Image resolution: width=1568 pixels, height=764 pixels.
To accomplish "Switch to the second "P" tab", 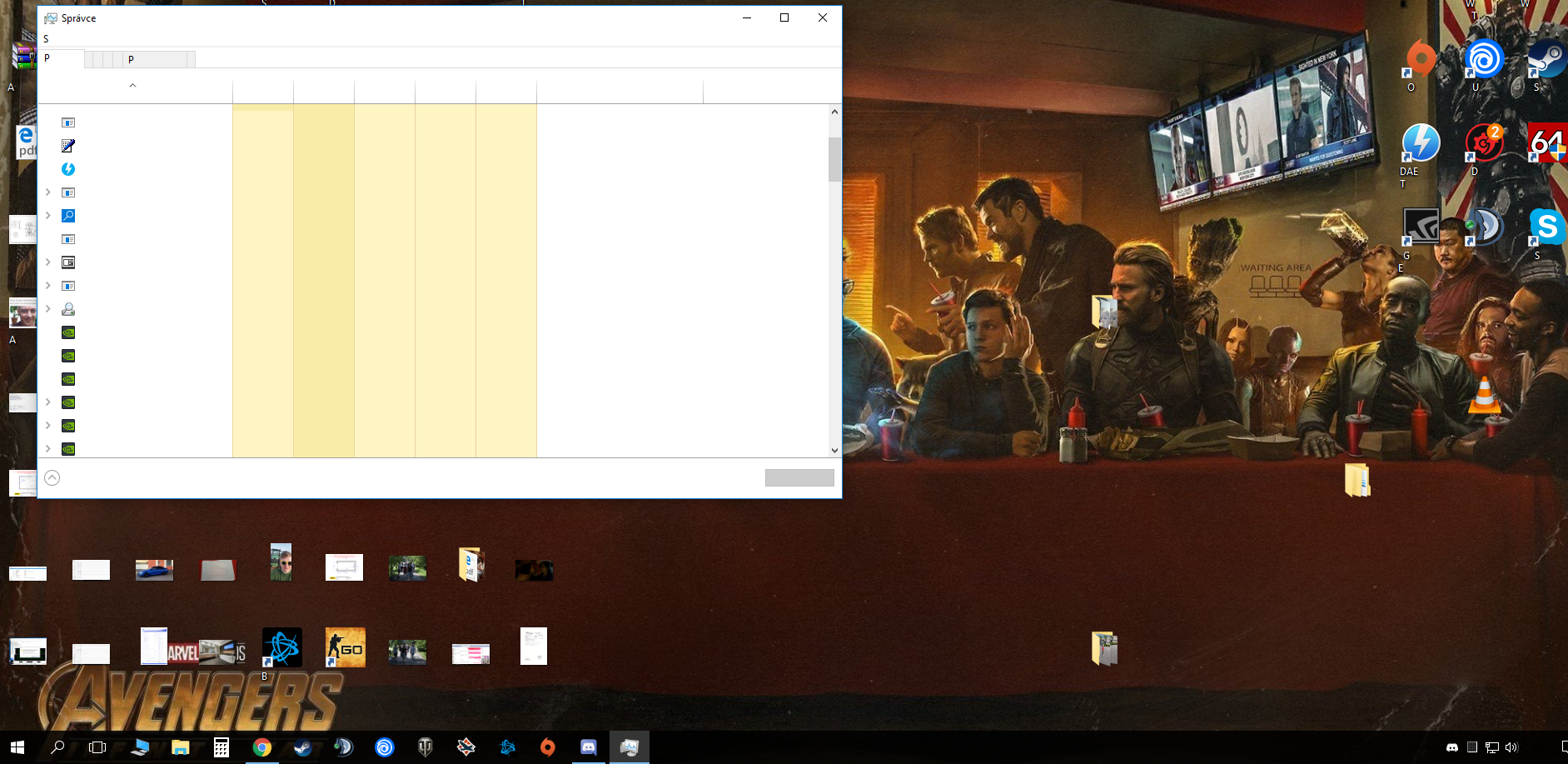I will [155, 59].
